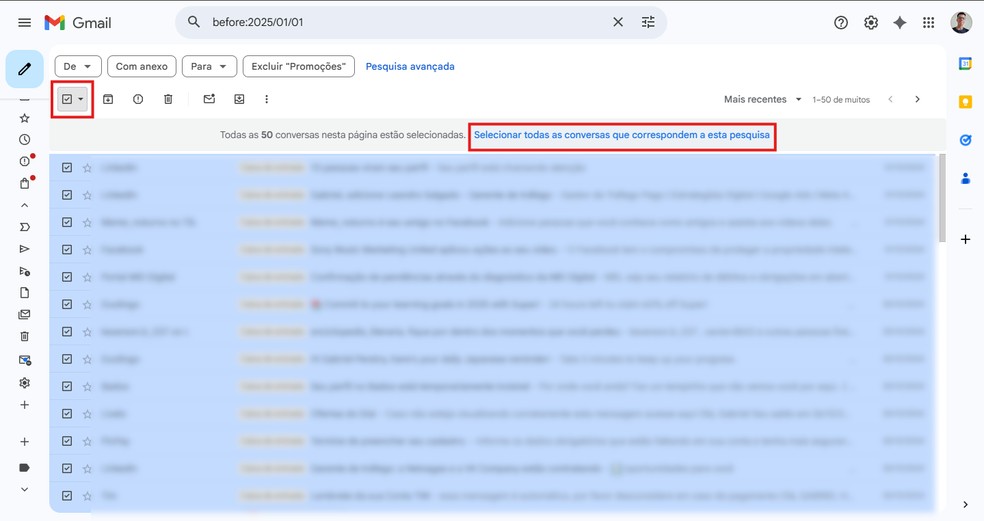This screenshot has height=521, width=984.
Task: Click the Gmail logo
Action: pos(78,23)
